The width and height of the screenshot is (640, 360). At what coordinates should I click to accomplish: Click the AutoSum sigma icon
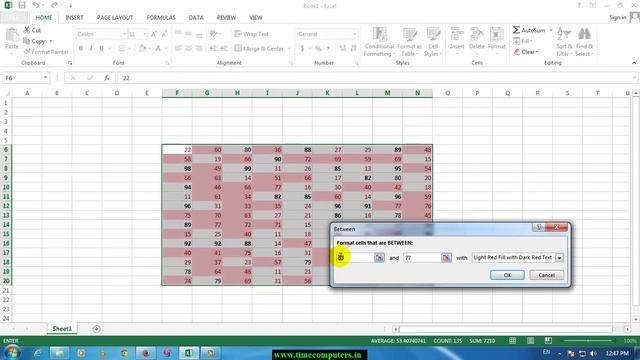point(516,30)
